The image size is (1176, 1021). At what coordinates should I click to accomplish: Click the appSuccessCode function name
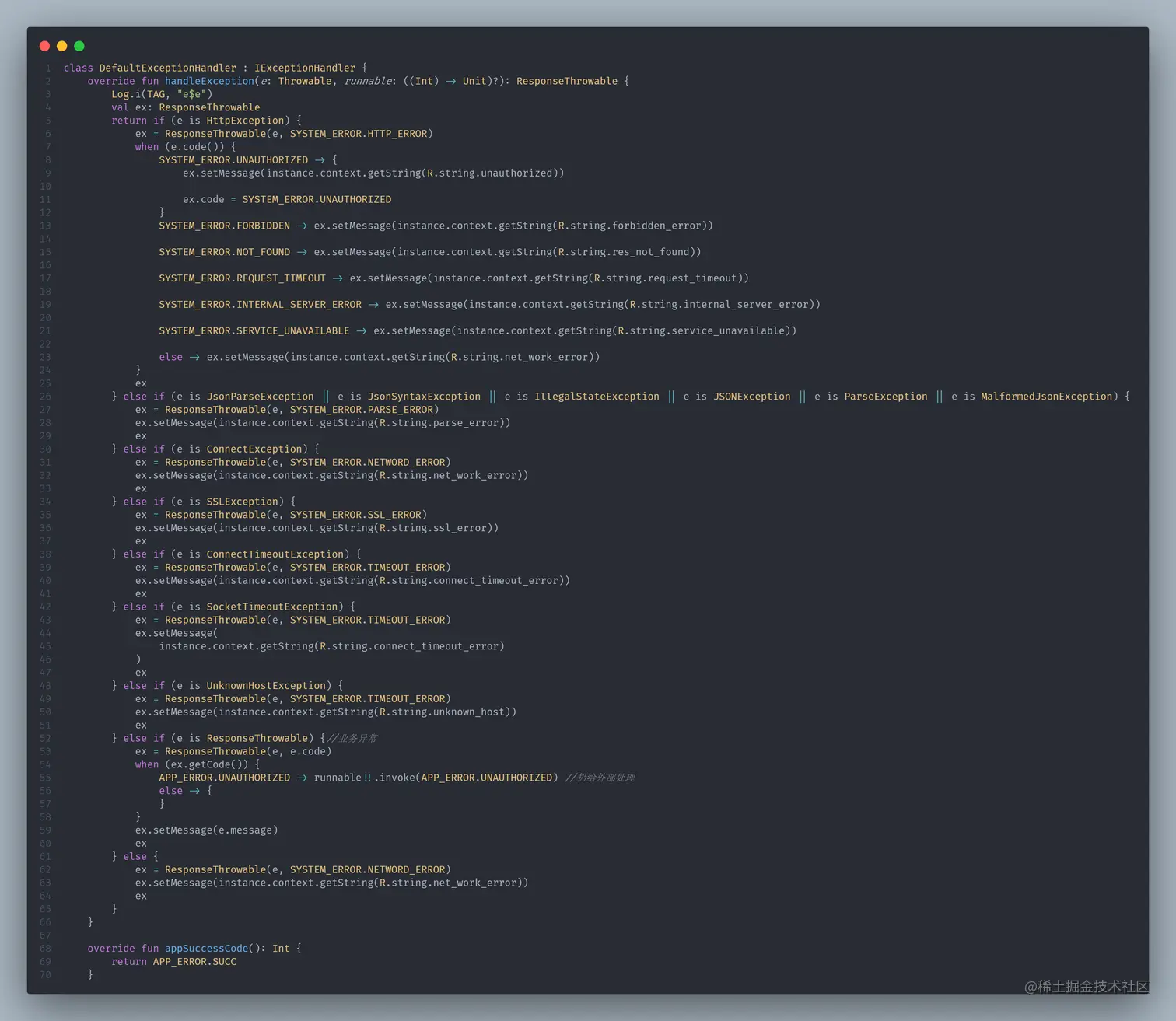[x=206, y=949]
